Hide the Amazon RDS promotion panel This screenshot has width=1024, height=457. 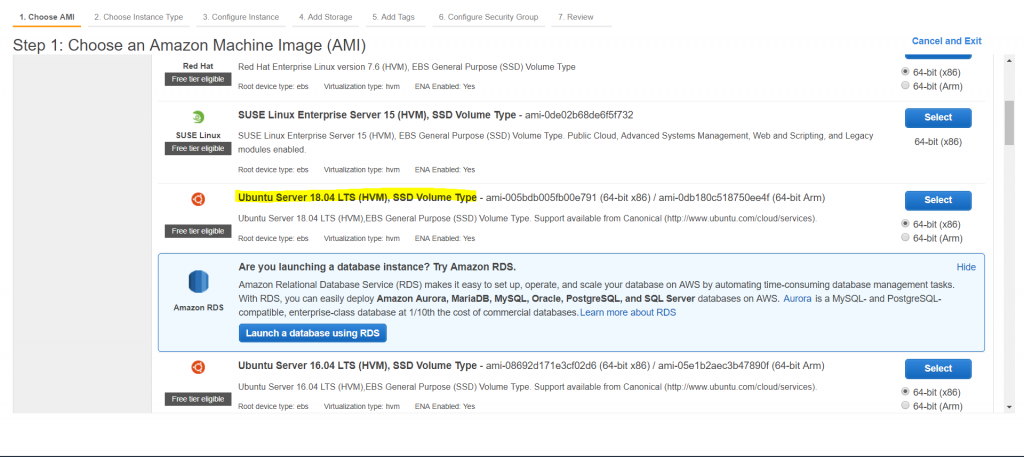point(966,267)
